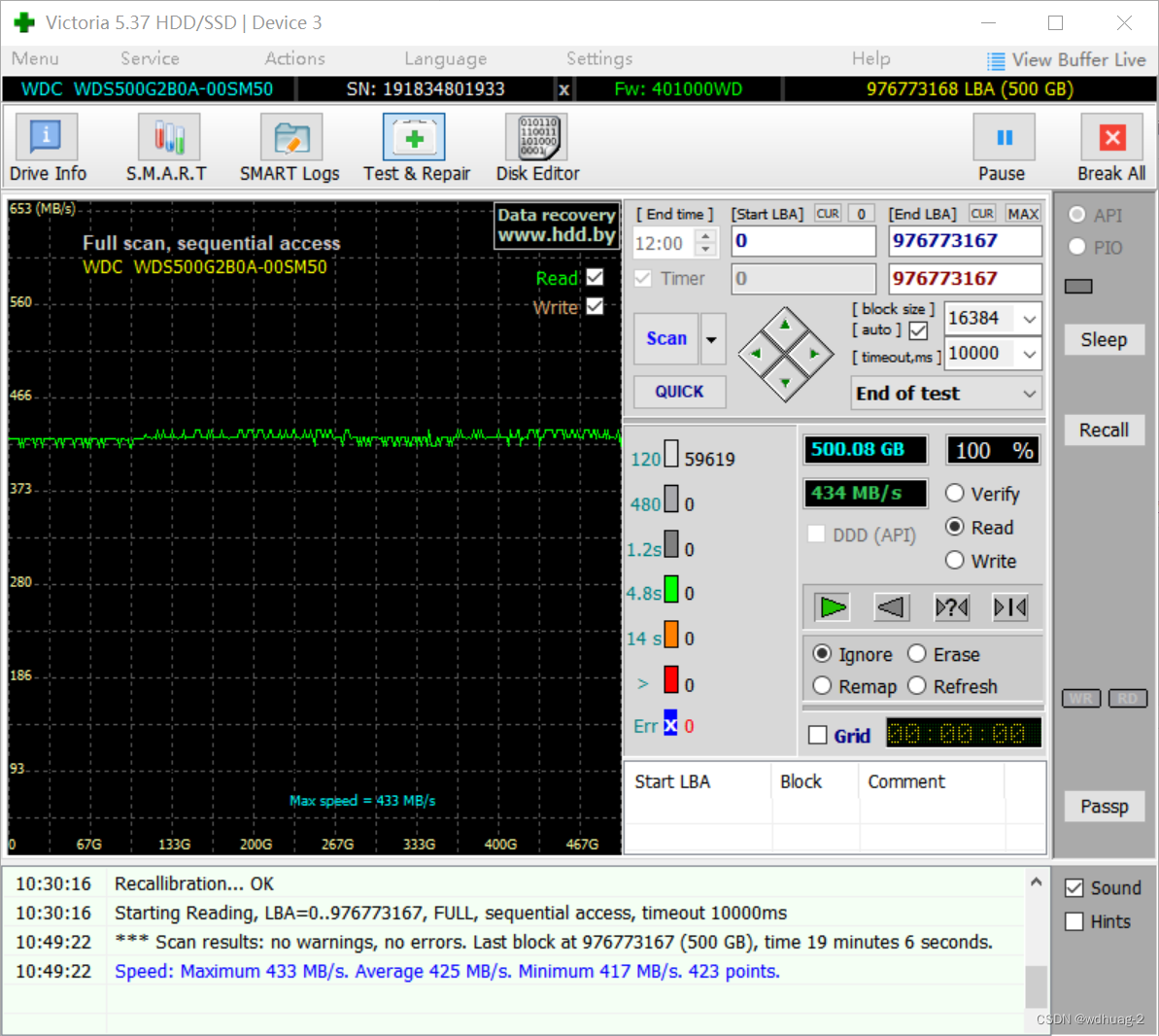The height and width of the screenshot is (1036, 1159).
Task: Click the WR indicator button
Action: 1080,699
